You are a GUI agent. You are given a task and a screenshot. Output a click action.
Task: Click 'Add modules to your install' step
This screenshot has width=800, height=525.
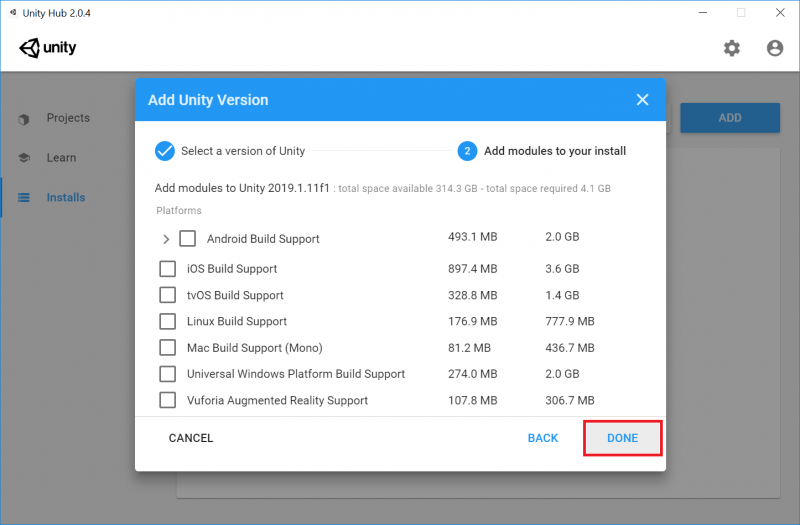[x=555, y=151]
